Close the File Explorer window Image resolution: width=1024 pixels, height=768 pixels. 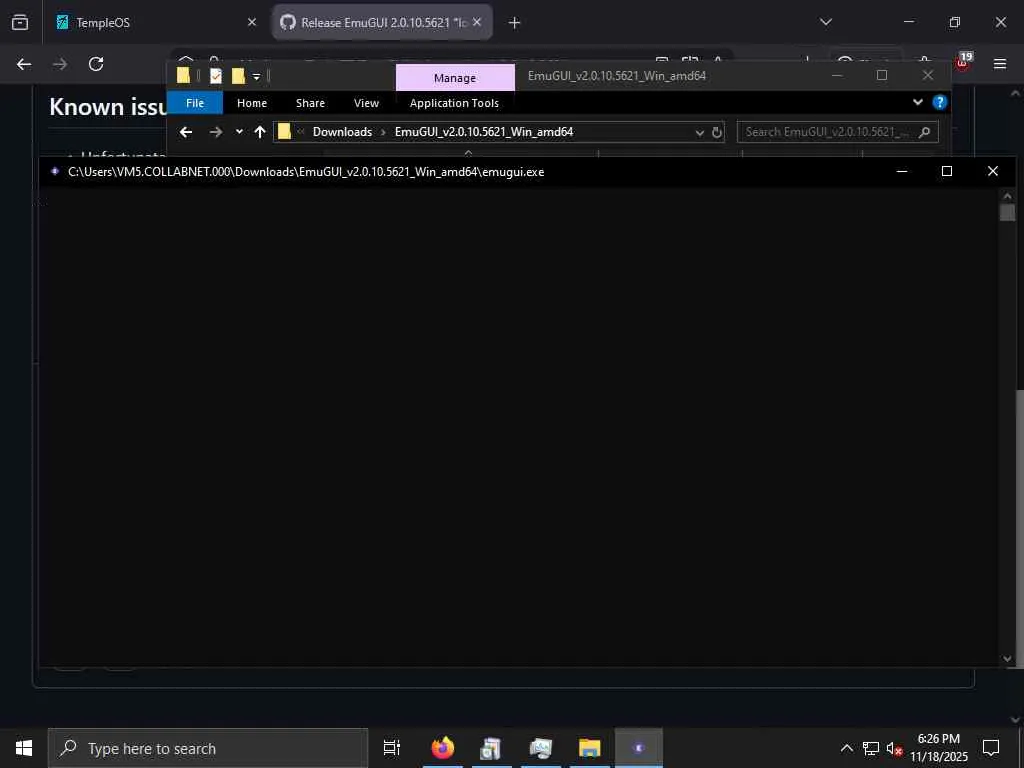(927, 76)
